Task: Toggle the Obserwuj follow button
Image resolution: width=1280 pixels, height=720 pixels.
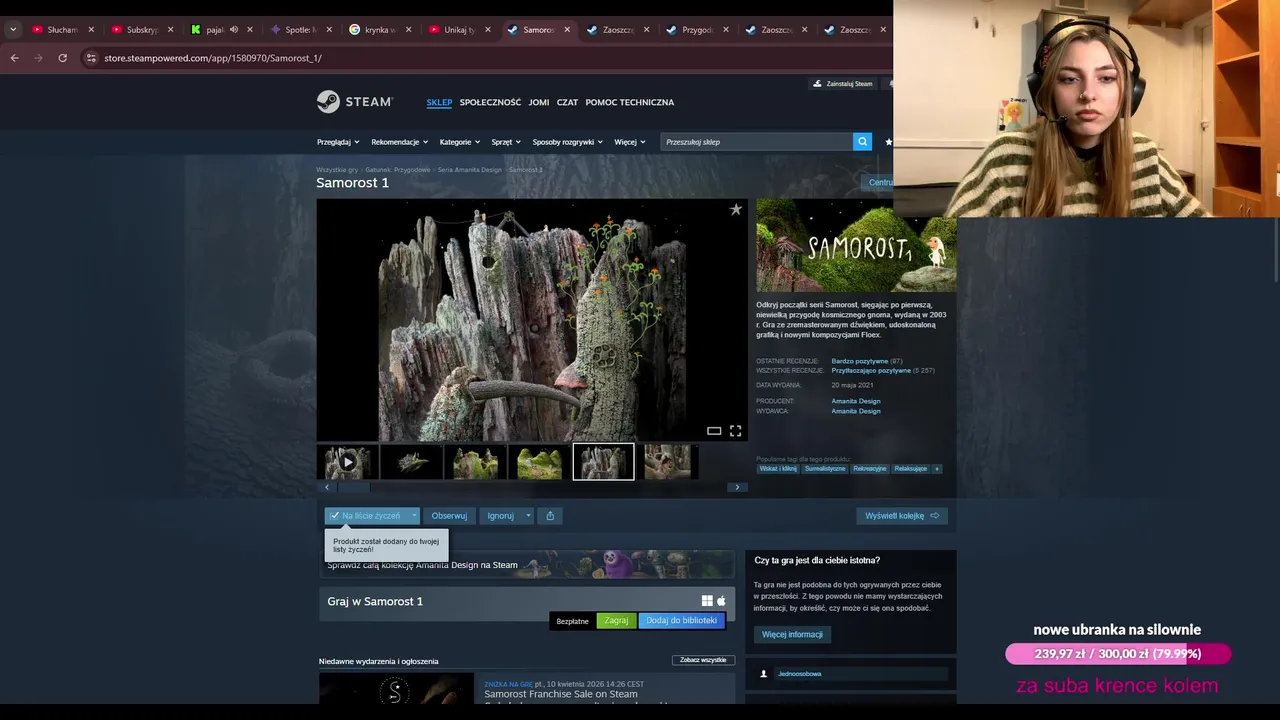Action: pyautogui.click(x=449, y=516)
